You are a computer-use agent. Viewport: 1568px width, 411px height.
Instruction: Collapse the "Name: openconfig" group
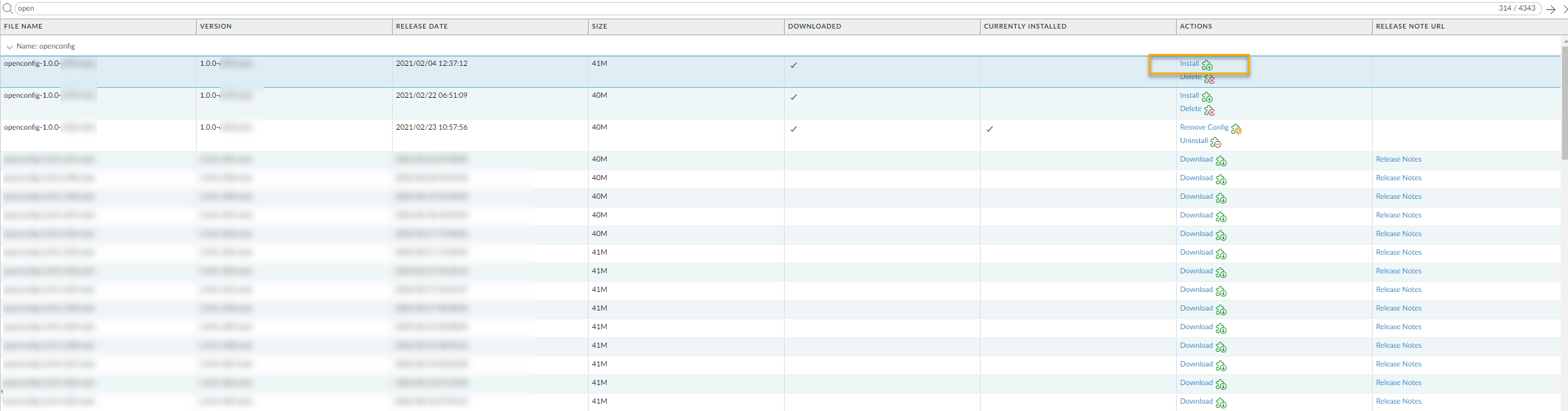coord(9,47)
